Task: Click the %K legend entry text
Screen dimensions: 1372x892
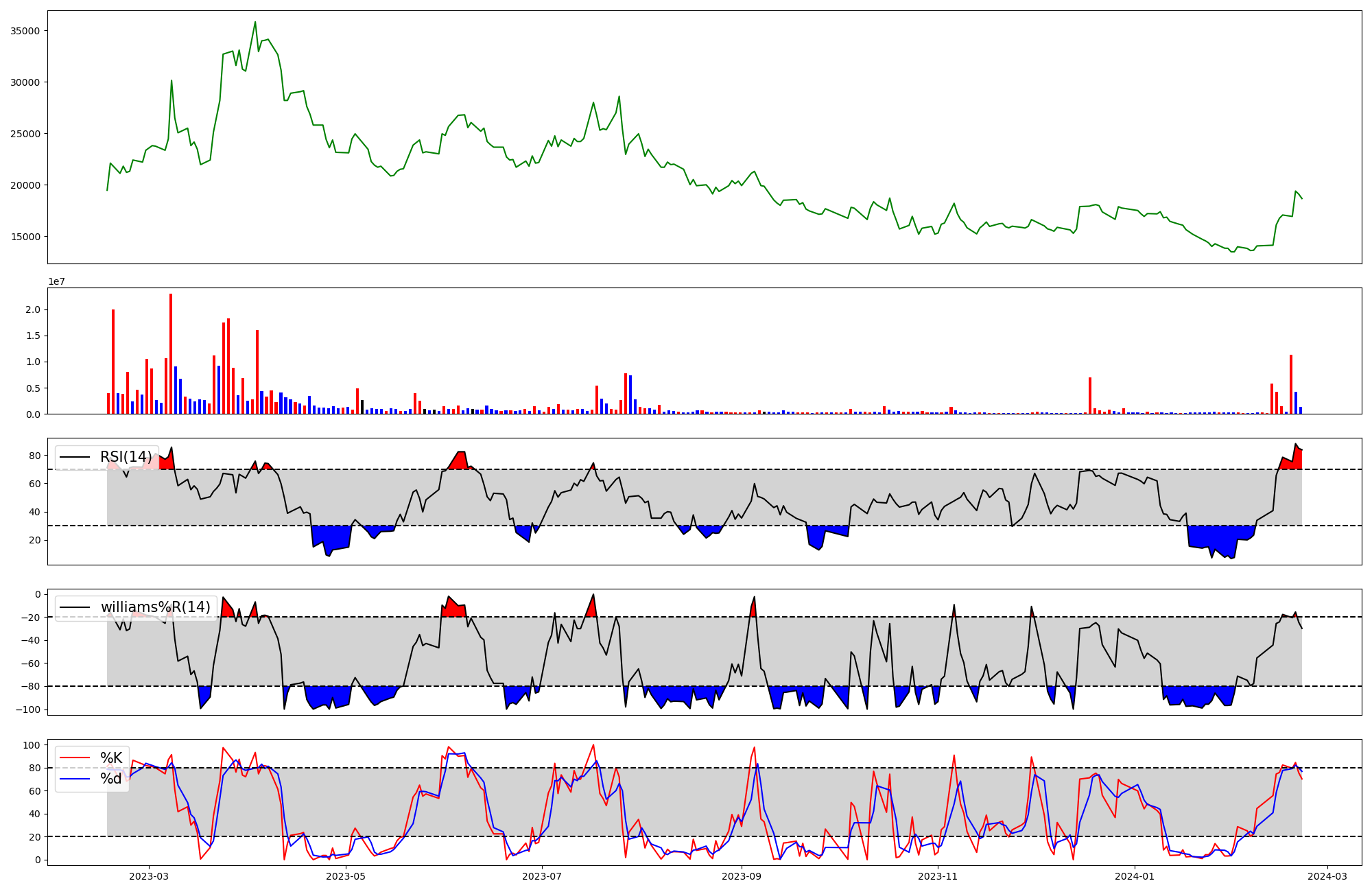Action: click(111, 758)
